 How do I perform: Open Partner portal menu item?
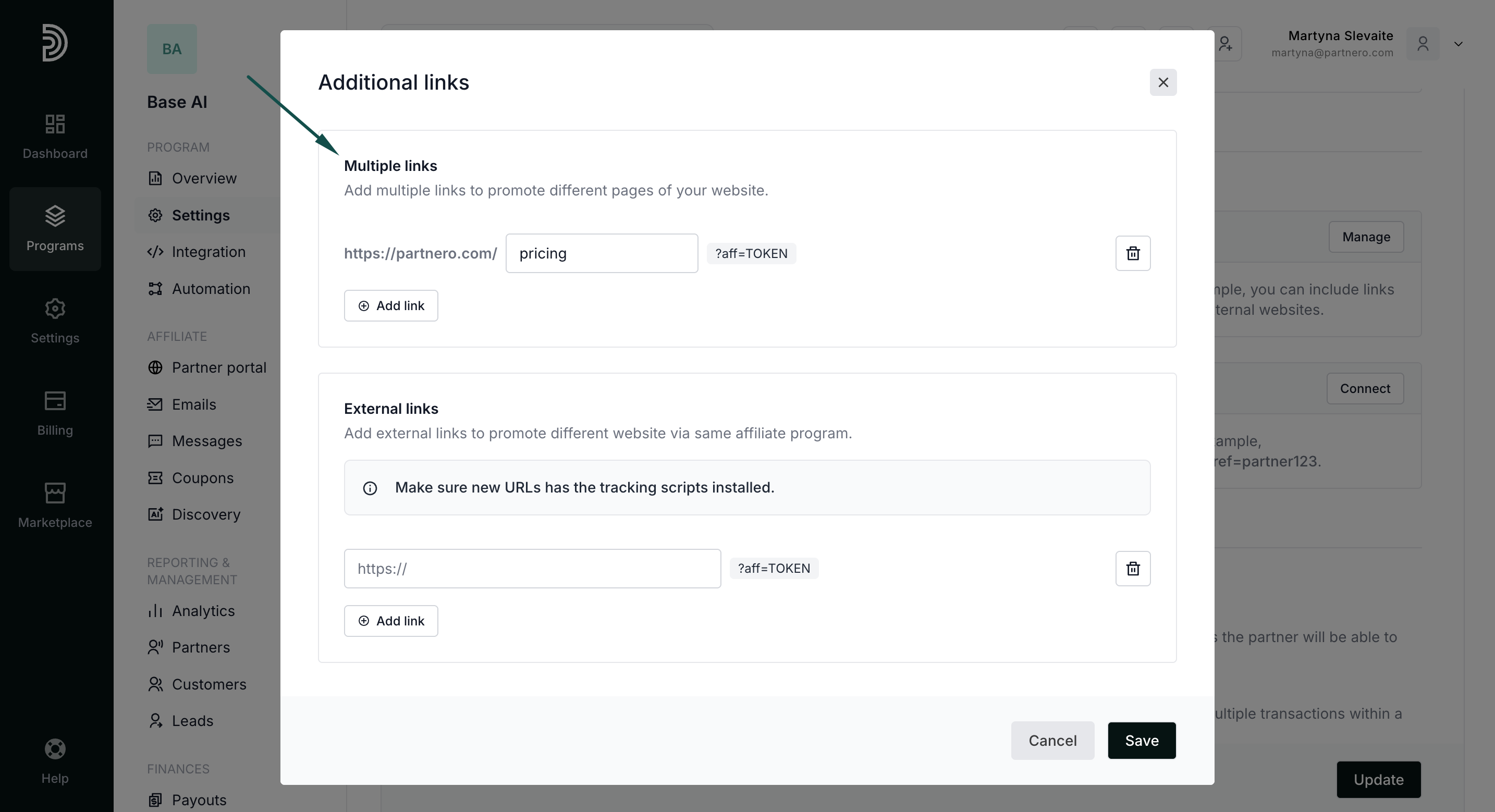(218, 367)
